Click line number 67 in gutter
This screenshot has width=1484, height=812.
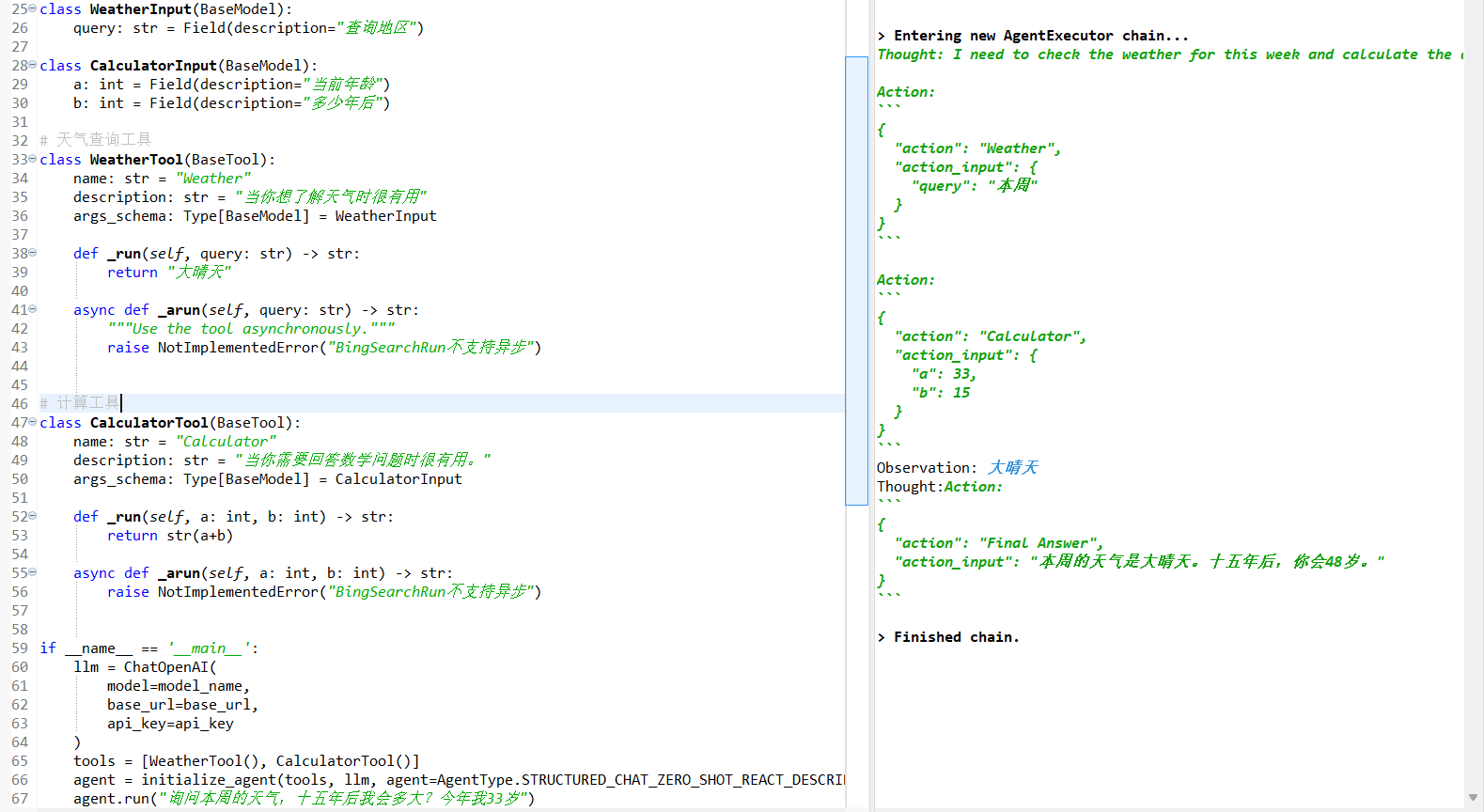(x=20, y=799)
